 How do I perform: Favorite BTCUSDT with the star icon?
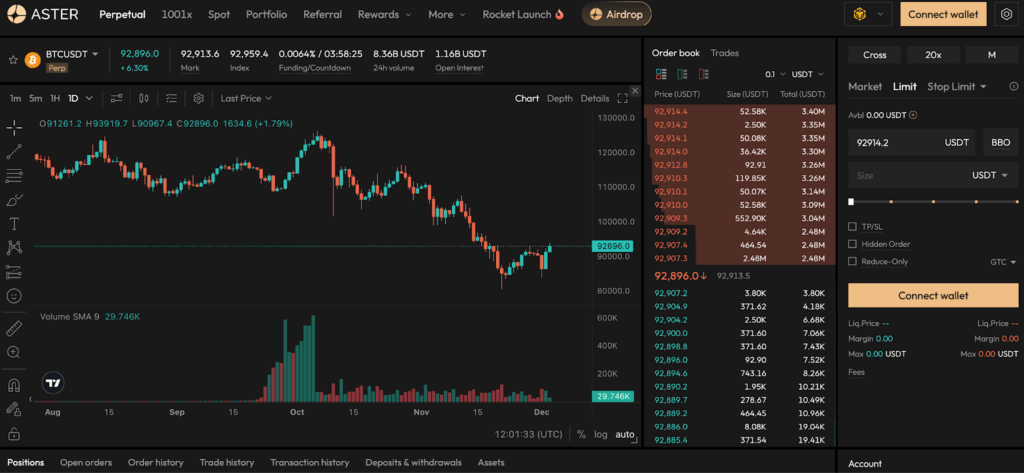(12, 59)
